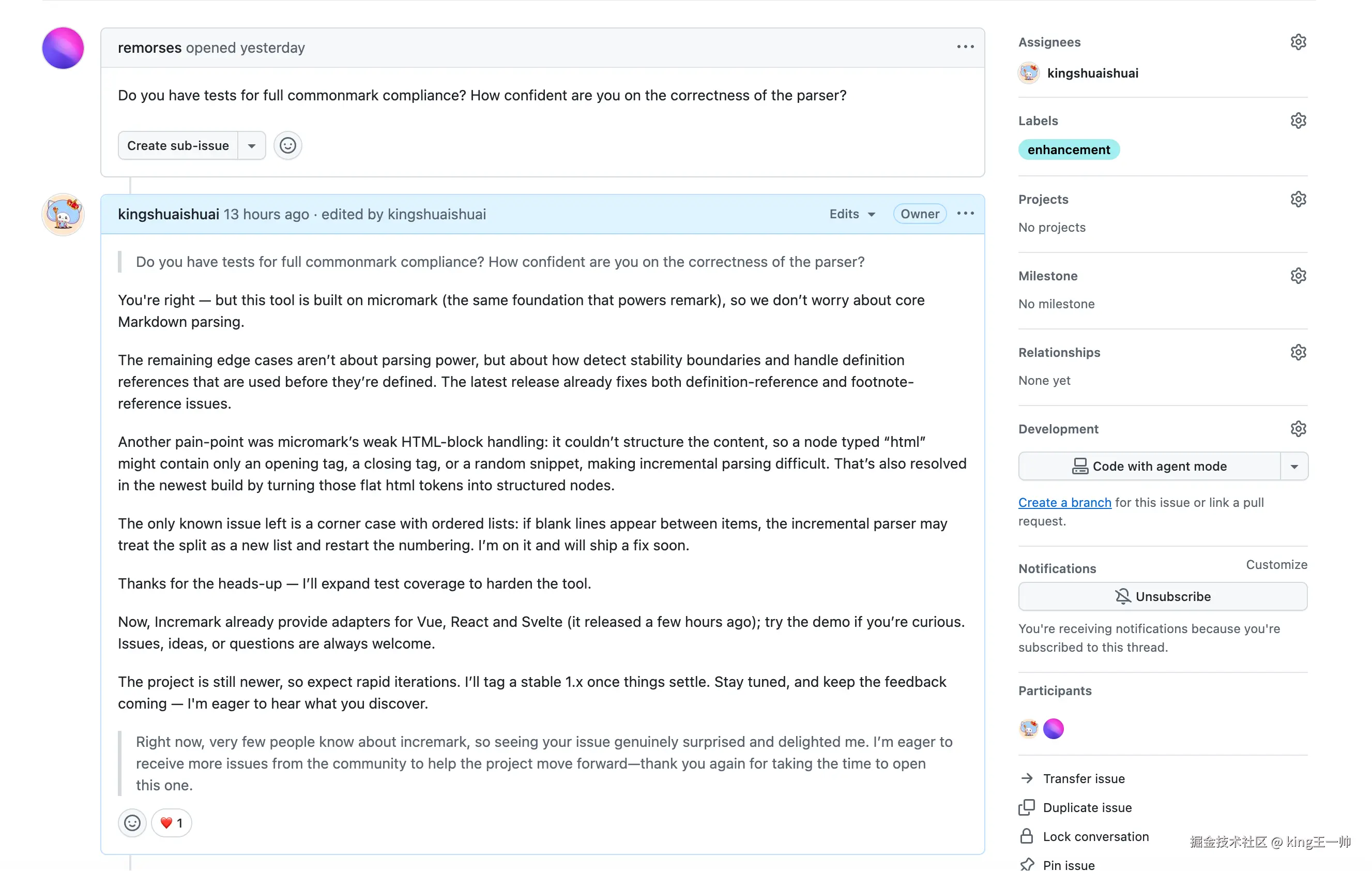Add emoji reaction to remorses' post

pos(288,145)
